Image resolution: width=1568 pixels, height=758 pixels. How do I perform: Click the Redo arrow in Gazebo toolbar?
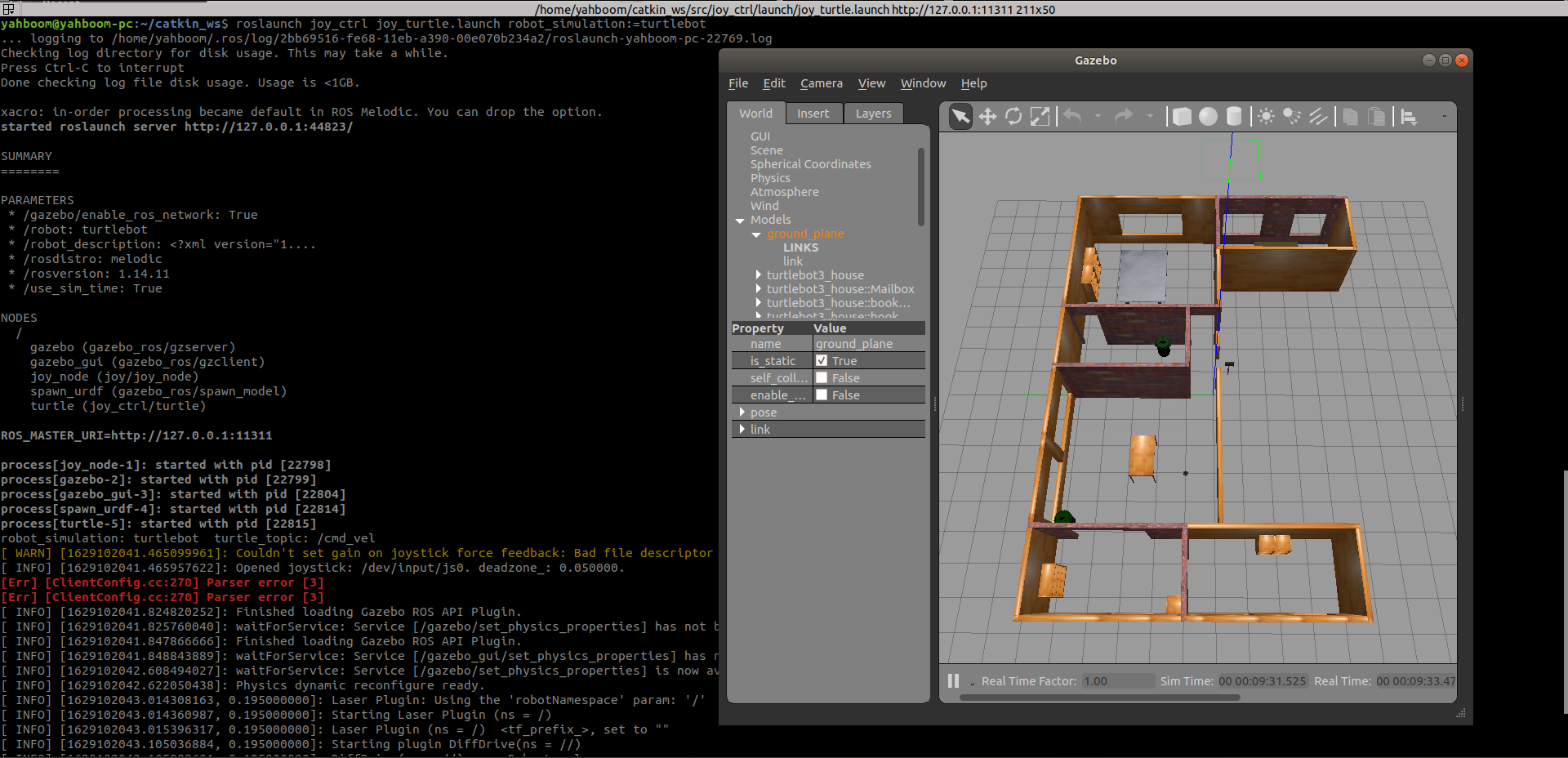(1125, 117)
